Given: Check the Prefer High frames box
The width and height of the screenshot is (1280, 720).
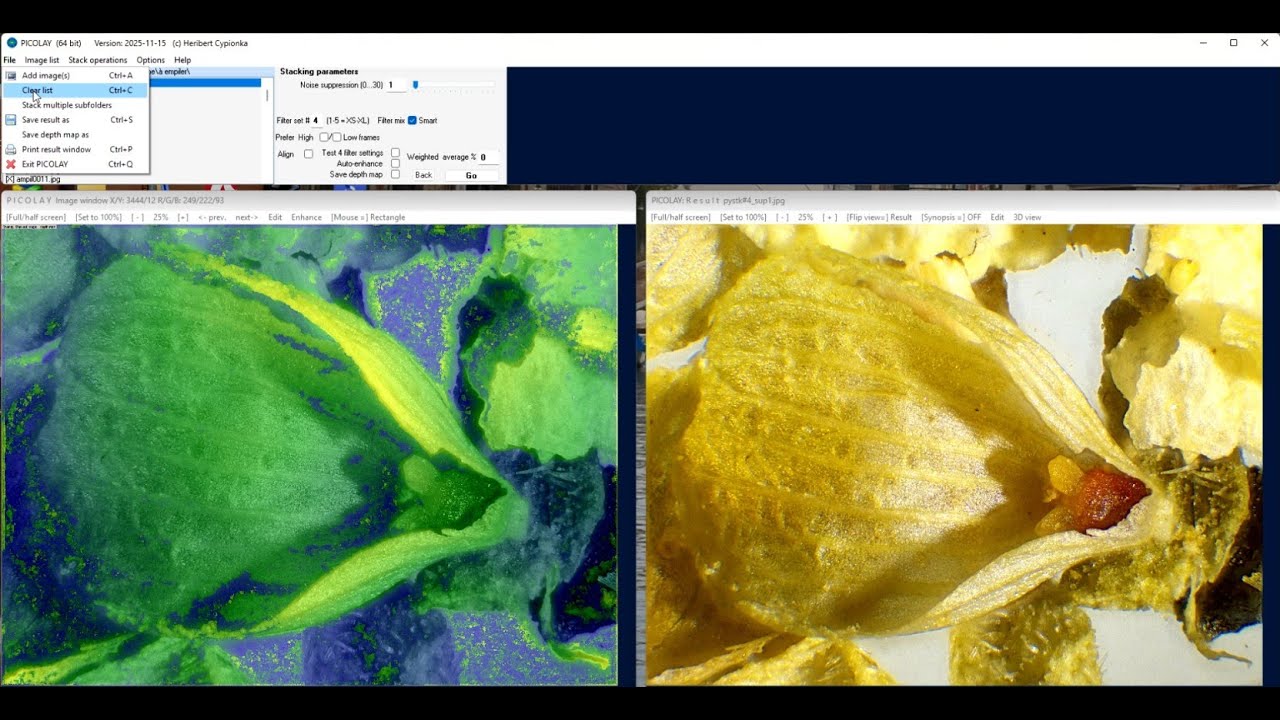Looking at the screenshot, I should point(324,137).
